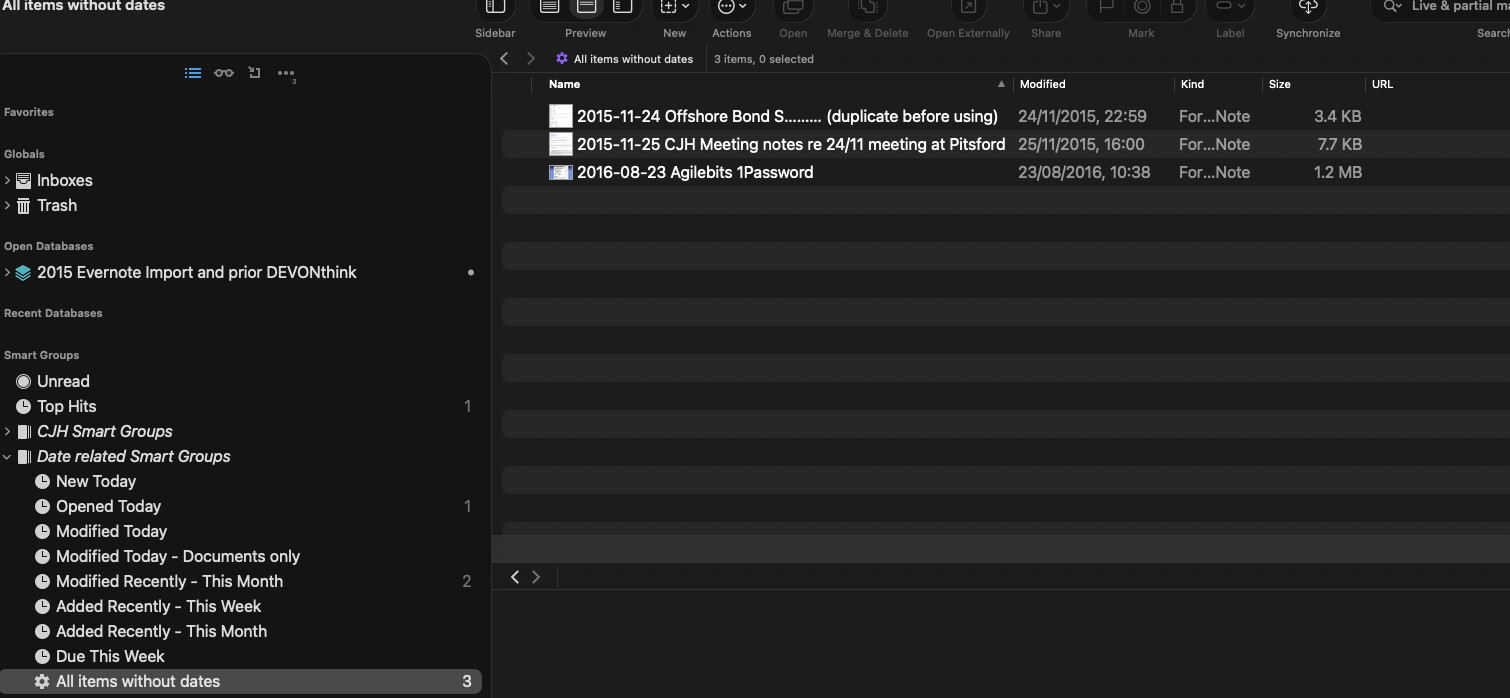Select the Top Hits smart group
Viewport: 1510px width, 698px height.
[66, 407]
